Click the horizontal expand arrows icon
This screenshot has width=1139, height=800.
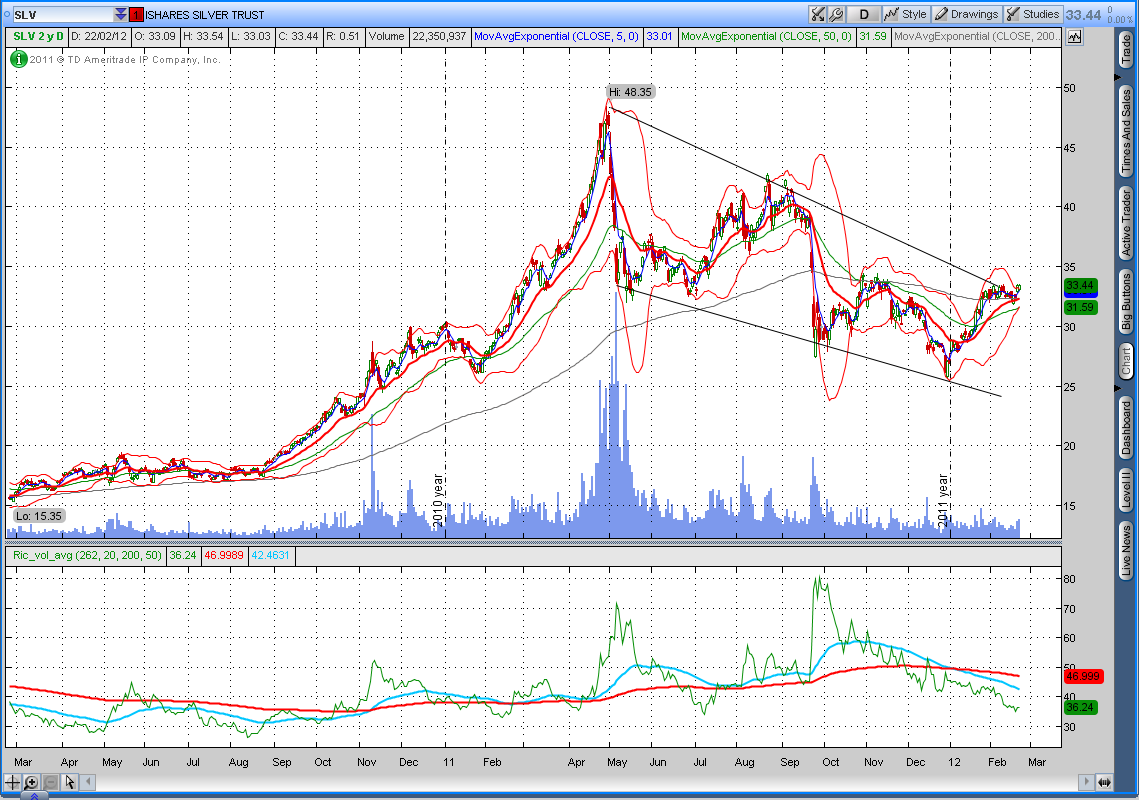[x=1104, y=781]
